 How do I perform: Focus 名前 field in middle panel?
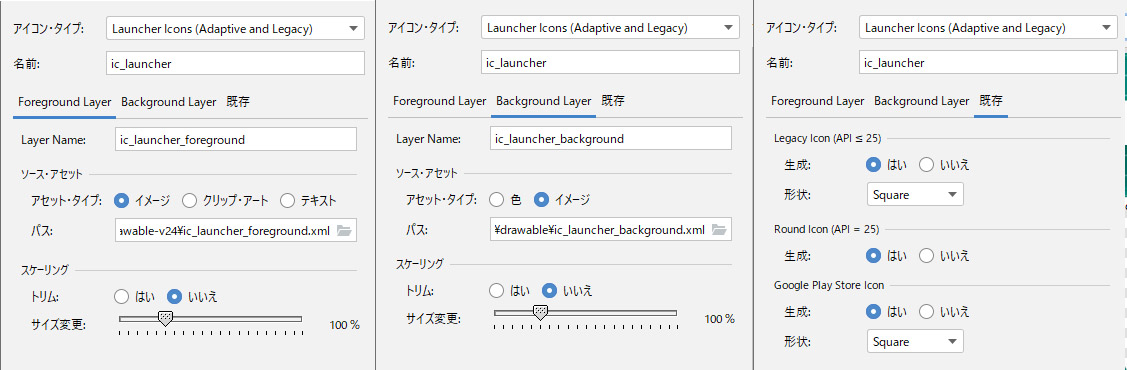610,63
